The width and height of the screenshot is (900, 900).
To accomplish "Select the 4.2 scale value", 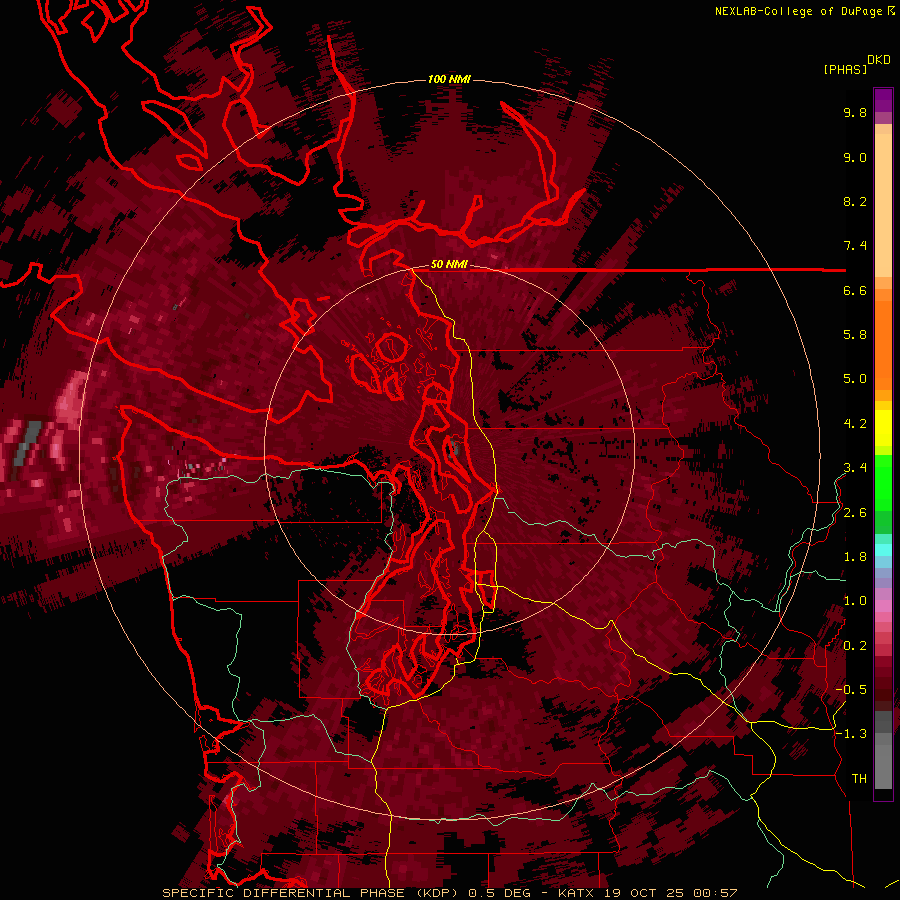I will point(855,424).
